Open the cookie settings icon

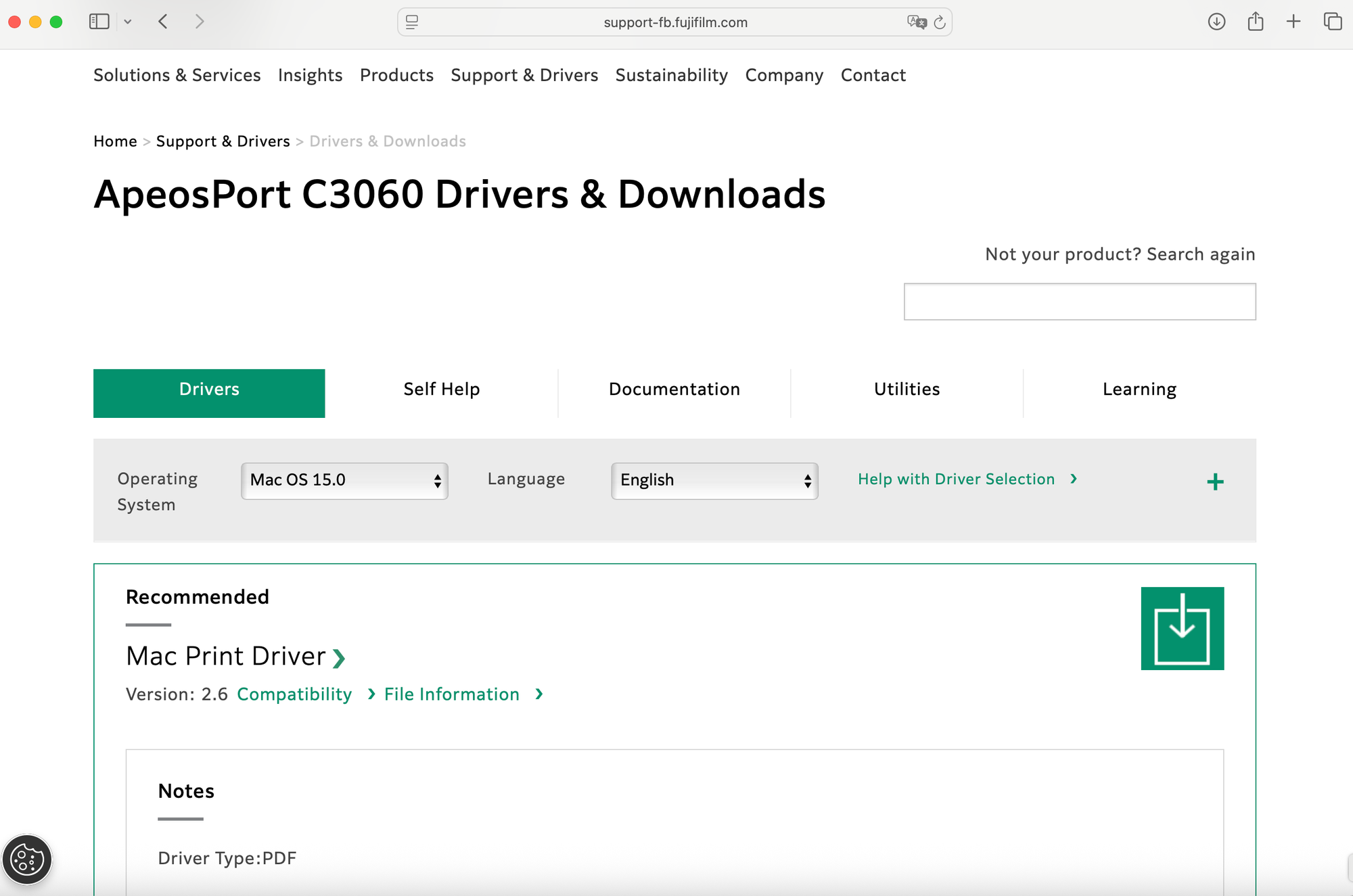[x=27, y=859]
